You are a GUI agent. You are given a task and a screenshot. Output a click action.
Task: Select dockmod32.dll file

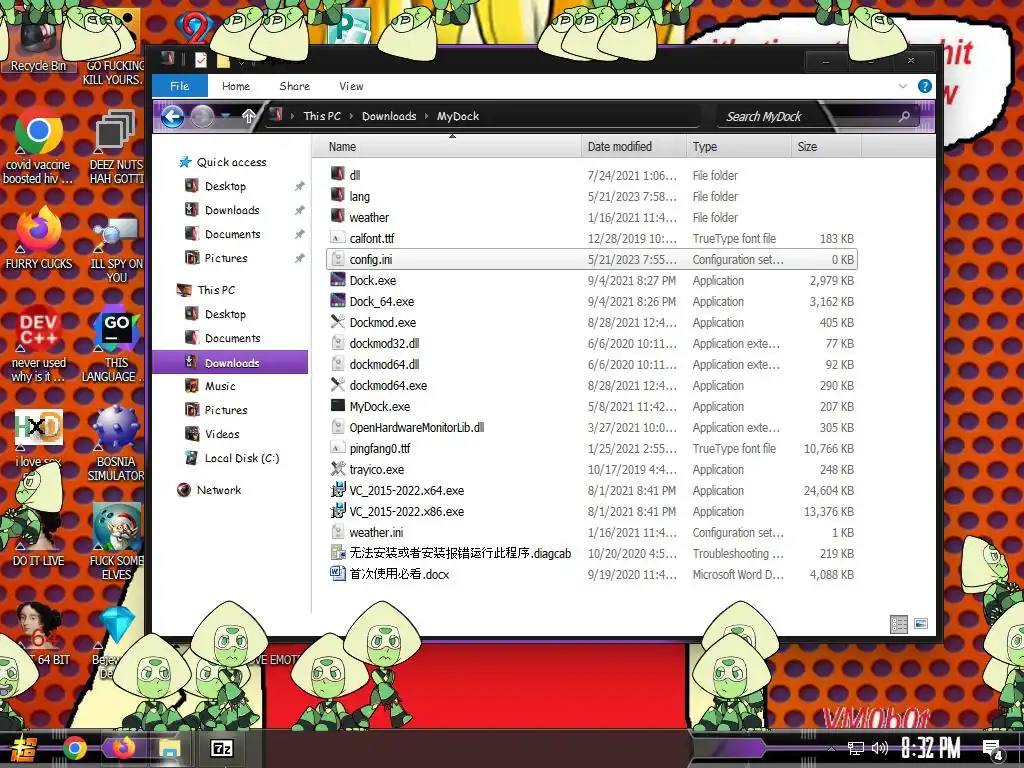(x=384, y=343)
